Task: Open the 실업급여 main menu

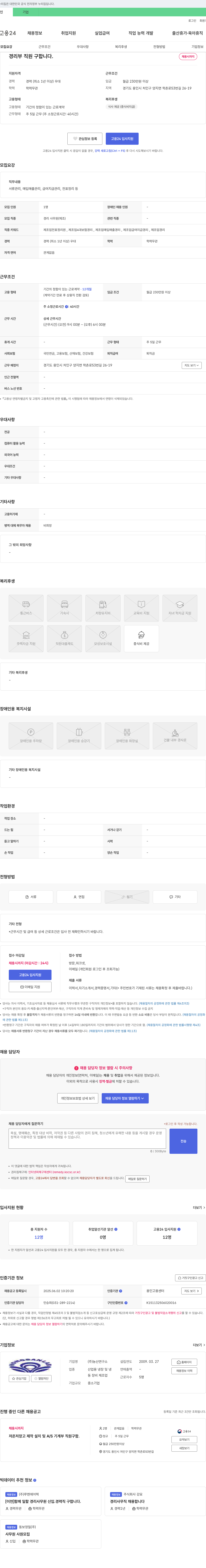Action: pyautogui.click(x=102, y=33)
